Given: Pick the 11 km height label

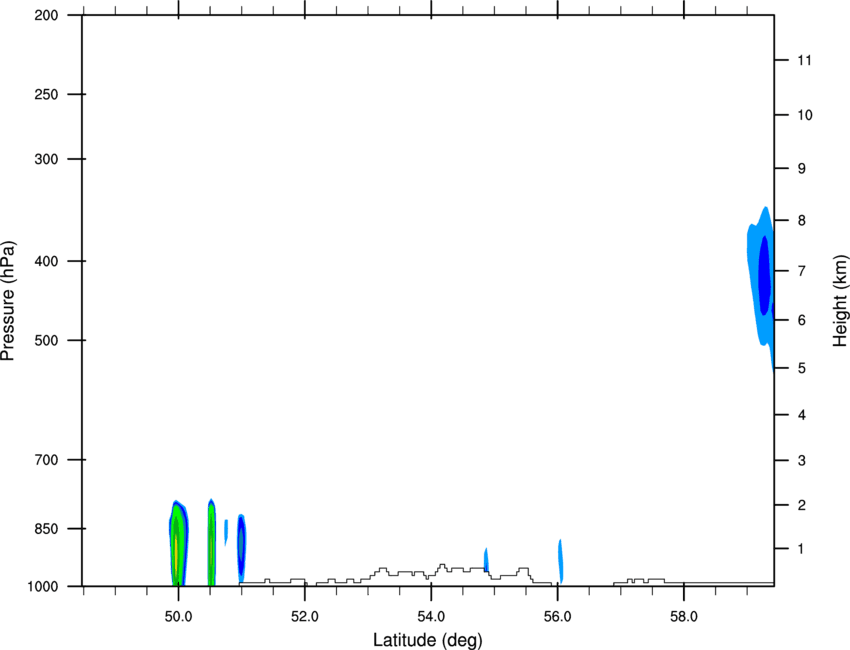Looking at the screenshot, I should [804, 60].
